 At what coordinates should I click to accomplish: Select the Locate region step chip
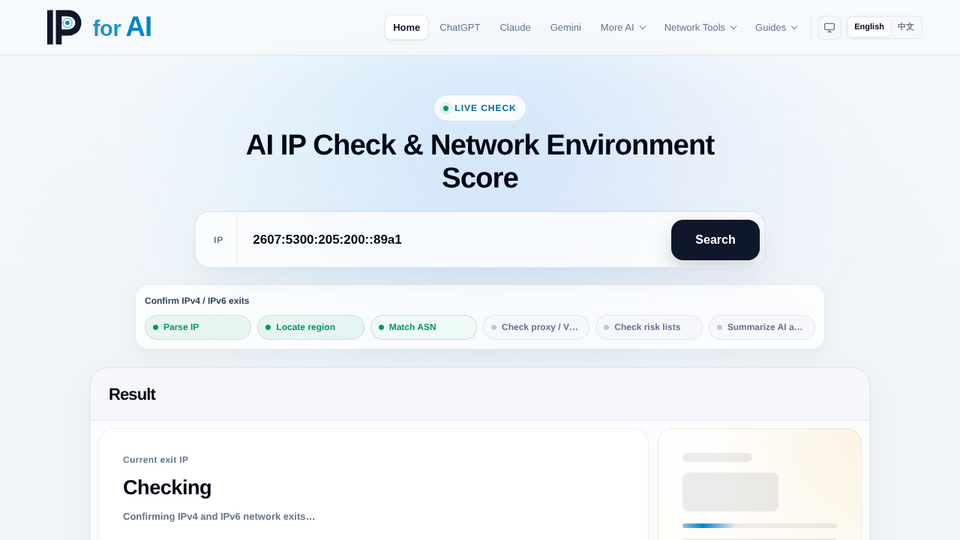click(x=310, y=327)
